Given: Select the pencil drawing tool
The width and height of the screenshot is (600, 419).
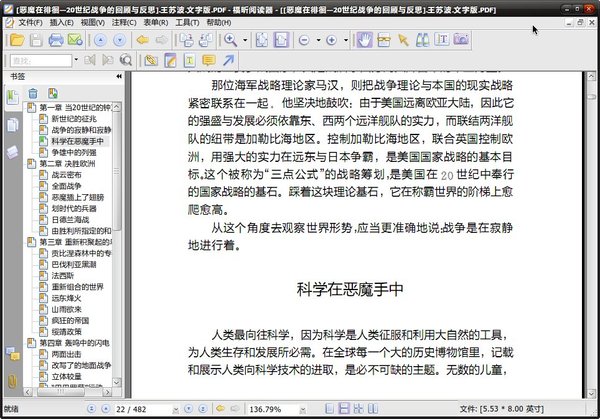Looking at the screenshot, I should [151, 60].
